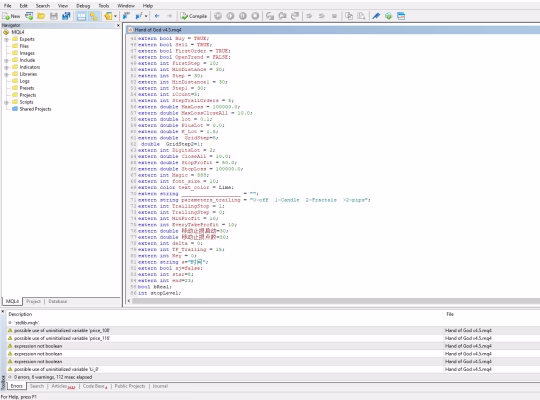Click the New file button
Viewport: 540px width, 400px height.
tap(11, 16)
